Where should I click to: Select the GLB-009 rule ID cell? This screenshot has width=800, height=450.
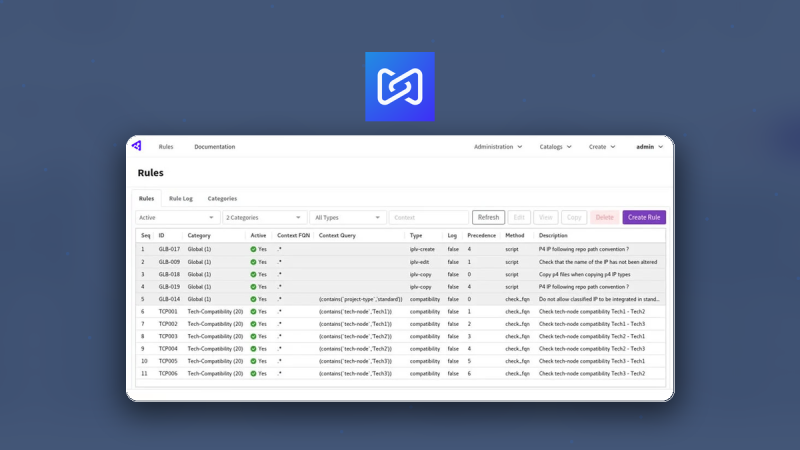(x=169, y=262)
